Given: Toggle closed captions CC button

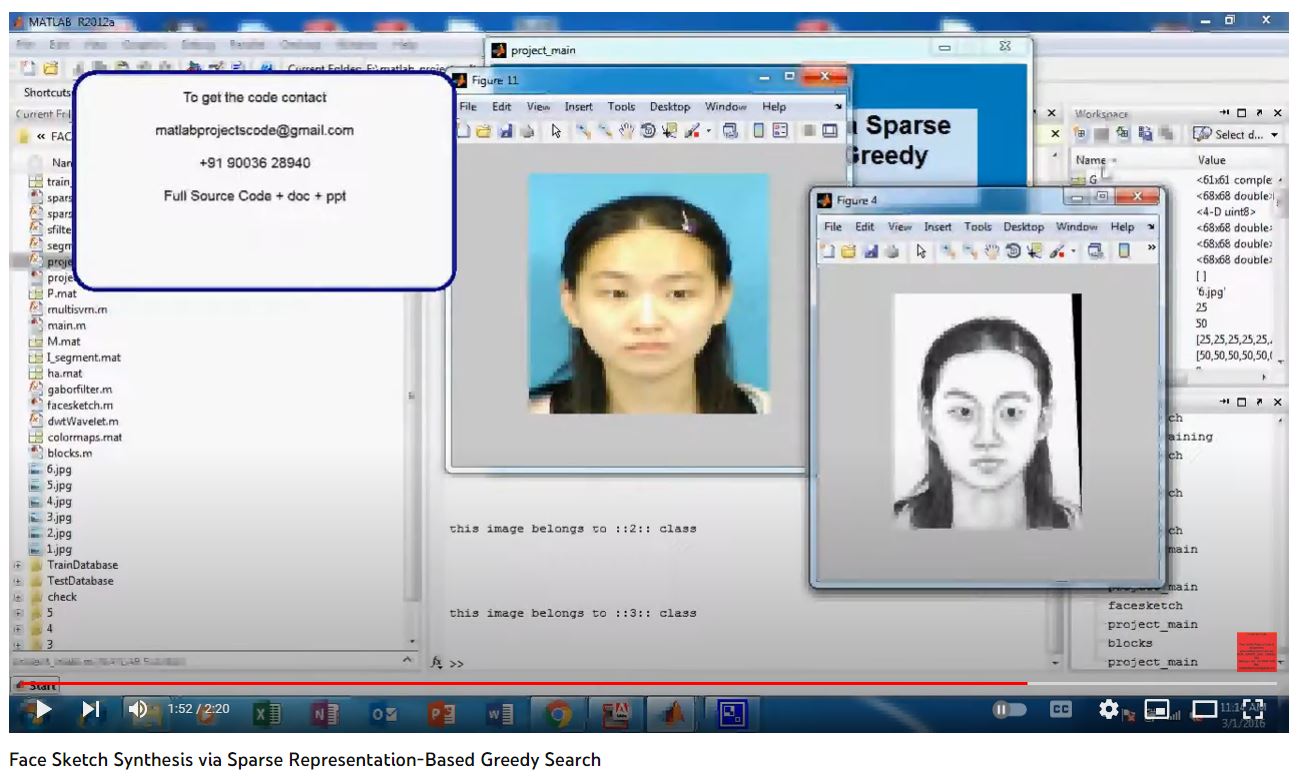Looking at the screenshot, I should 1061,709.
